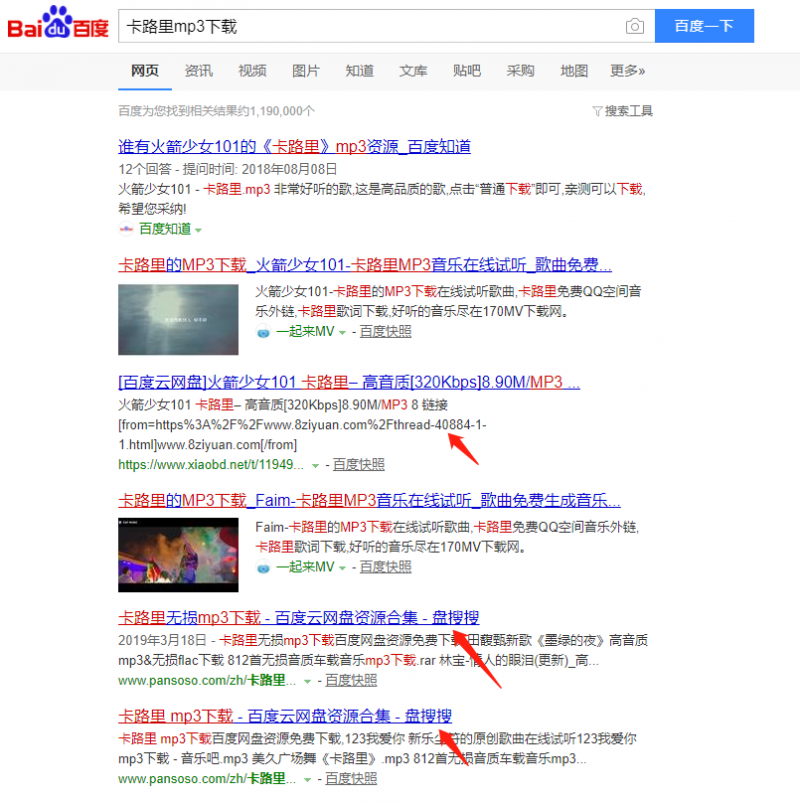The width and height of the screenshot is (800, 803).
Task: Click thumbnail of 火箭少女101 卡路里 result
Action: [x=178, y=320]
